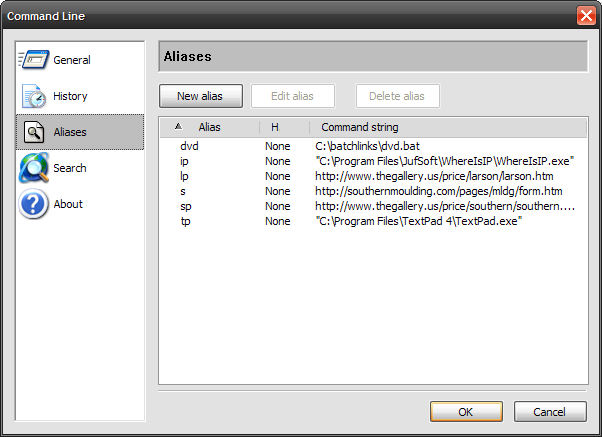Click the Edit alias button

tap(292, 96)
